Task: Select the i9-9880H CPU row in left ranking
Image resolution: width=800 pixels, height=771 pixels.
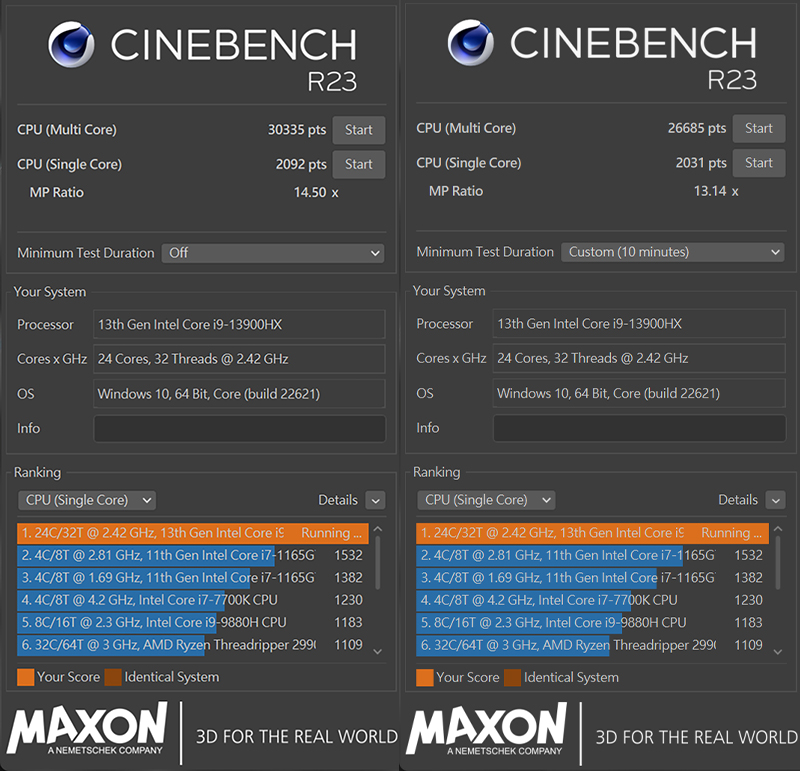Action: tap(193, 623)
